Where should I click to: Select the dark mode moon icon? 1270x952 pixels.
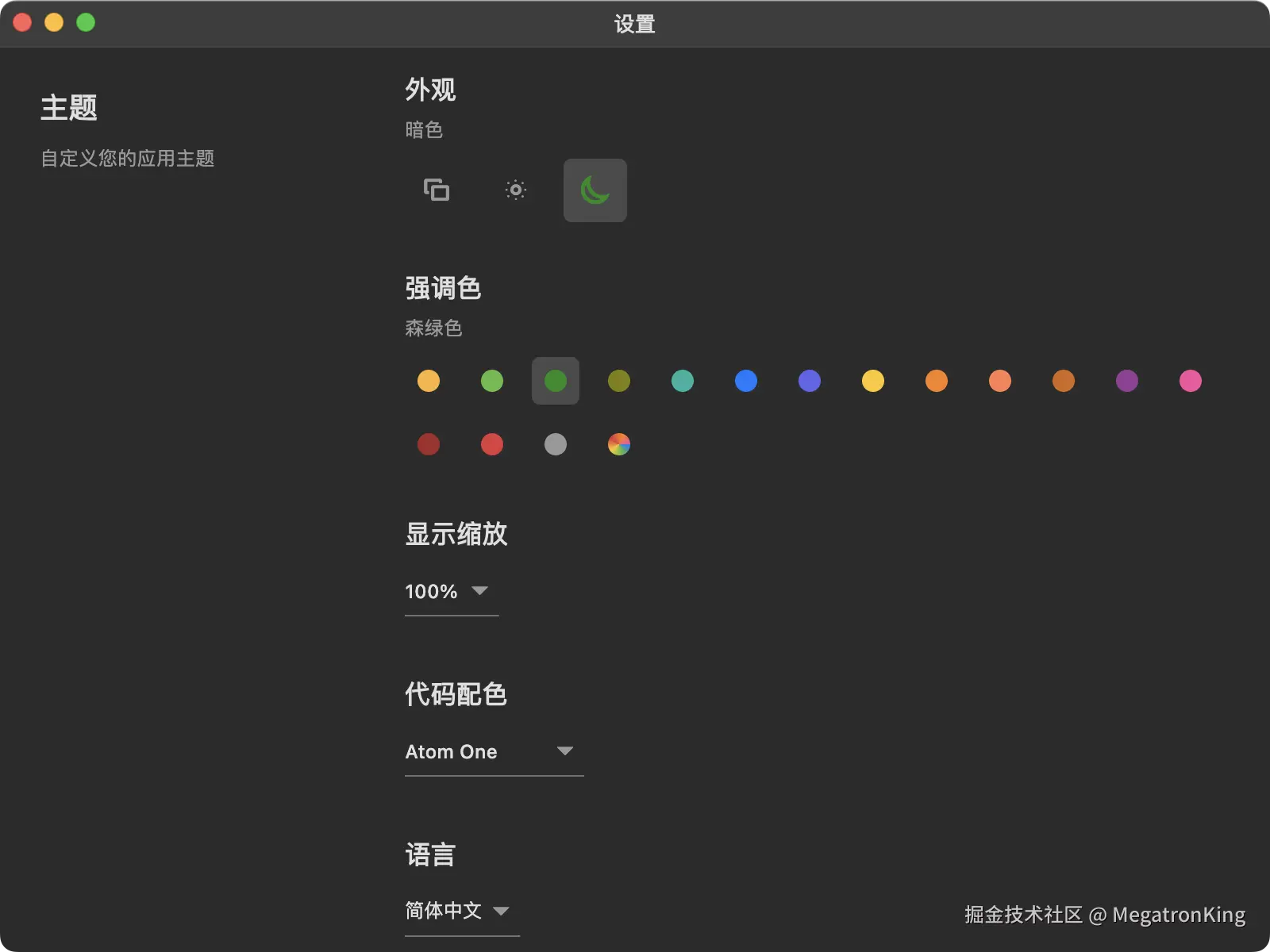click(595, 190)
